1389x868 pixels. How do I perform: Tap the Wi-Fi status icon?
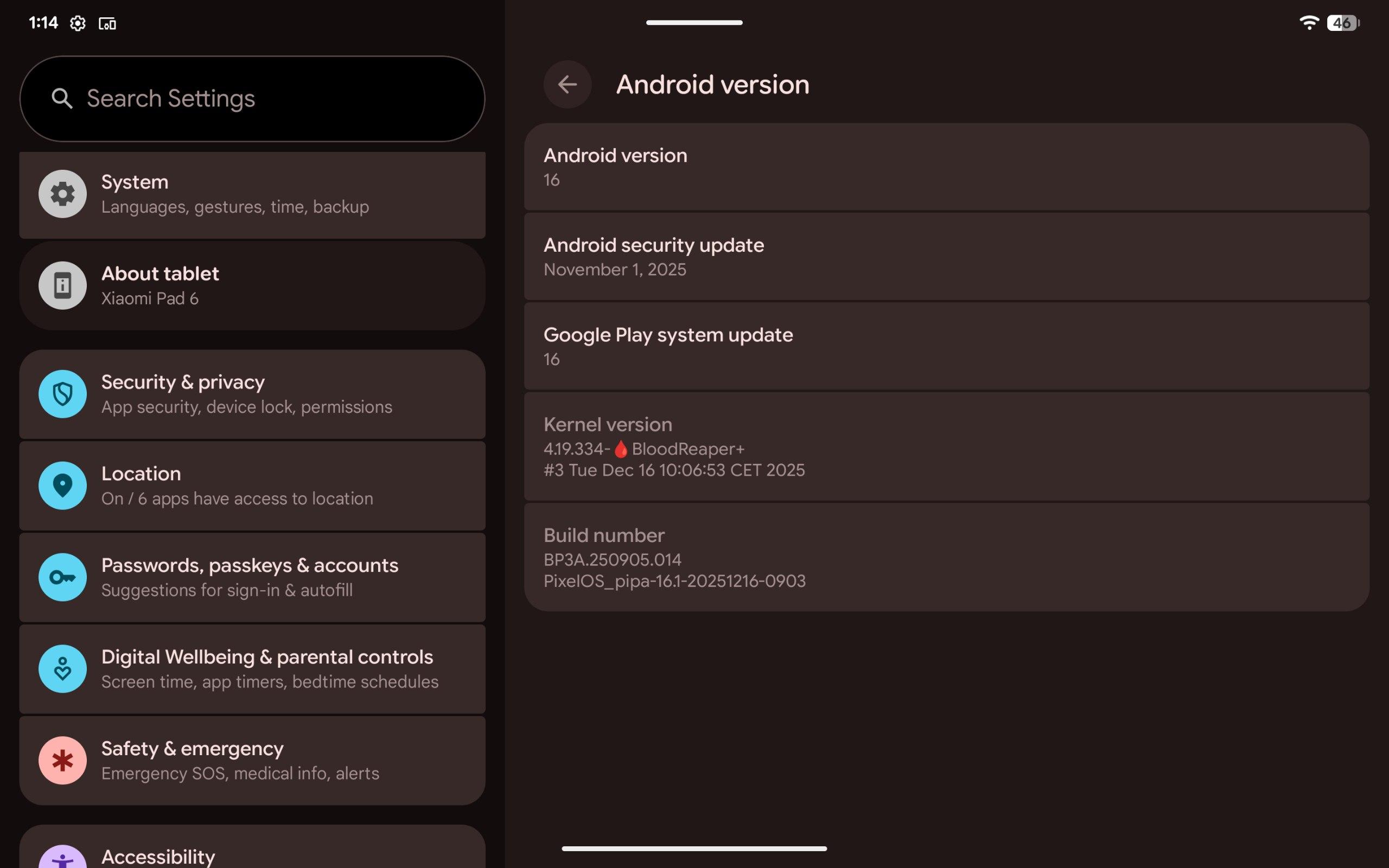tap(1309, 23)
